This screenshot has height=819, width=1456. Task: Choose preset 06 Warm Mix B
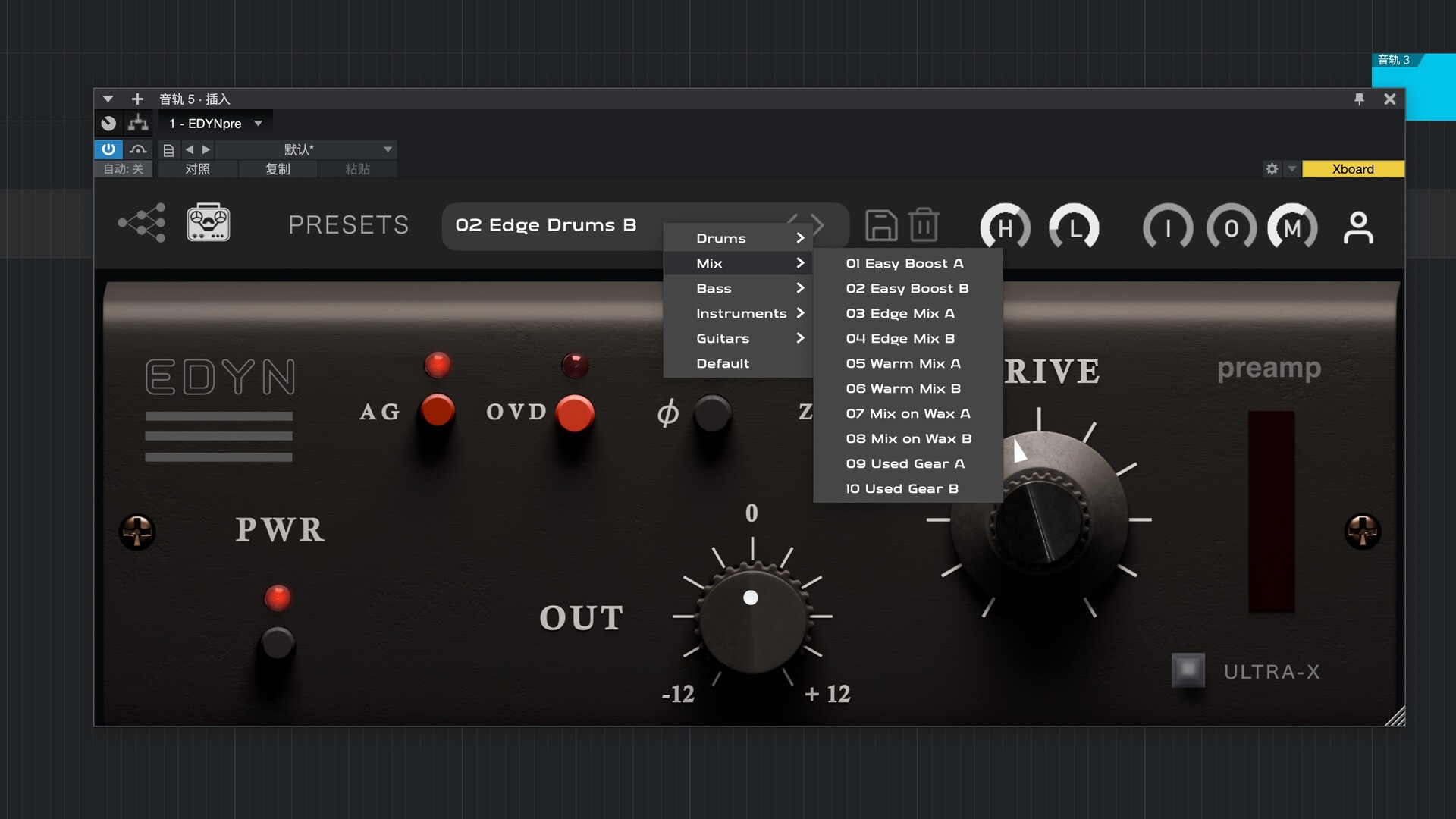coord(908,388)
